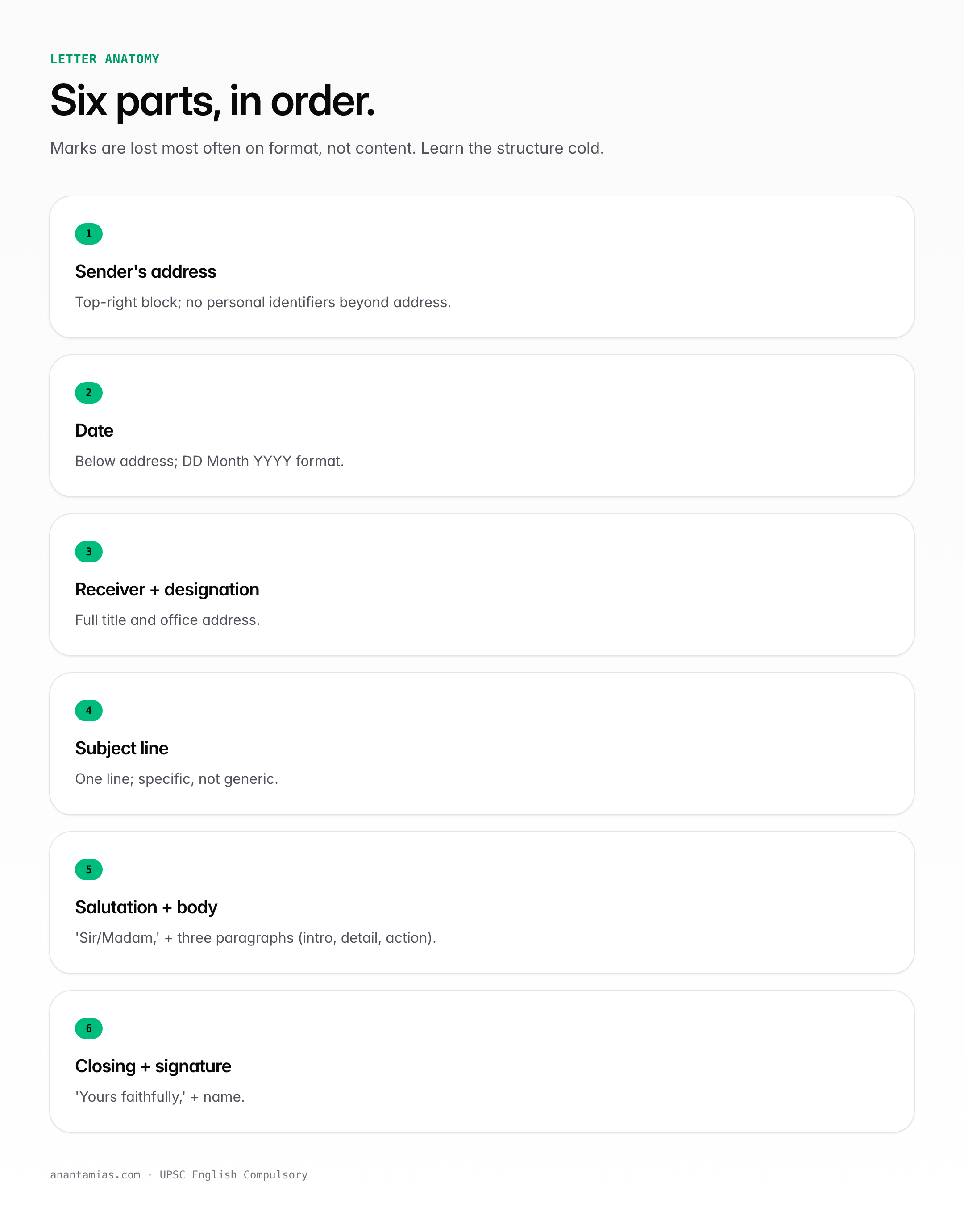The image size is (964, 1232).
Task: Click the 'Top-right block' description text
Action: (x=263, y=303)
